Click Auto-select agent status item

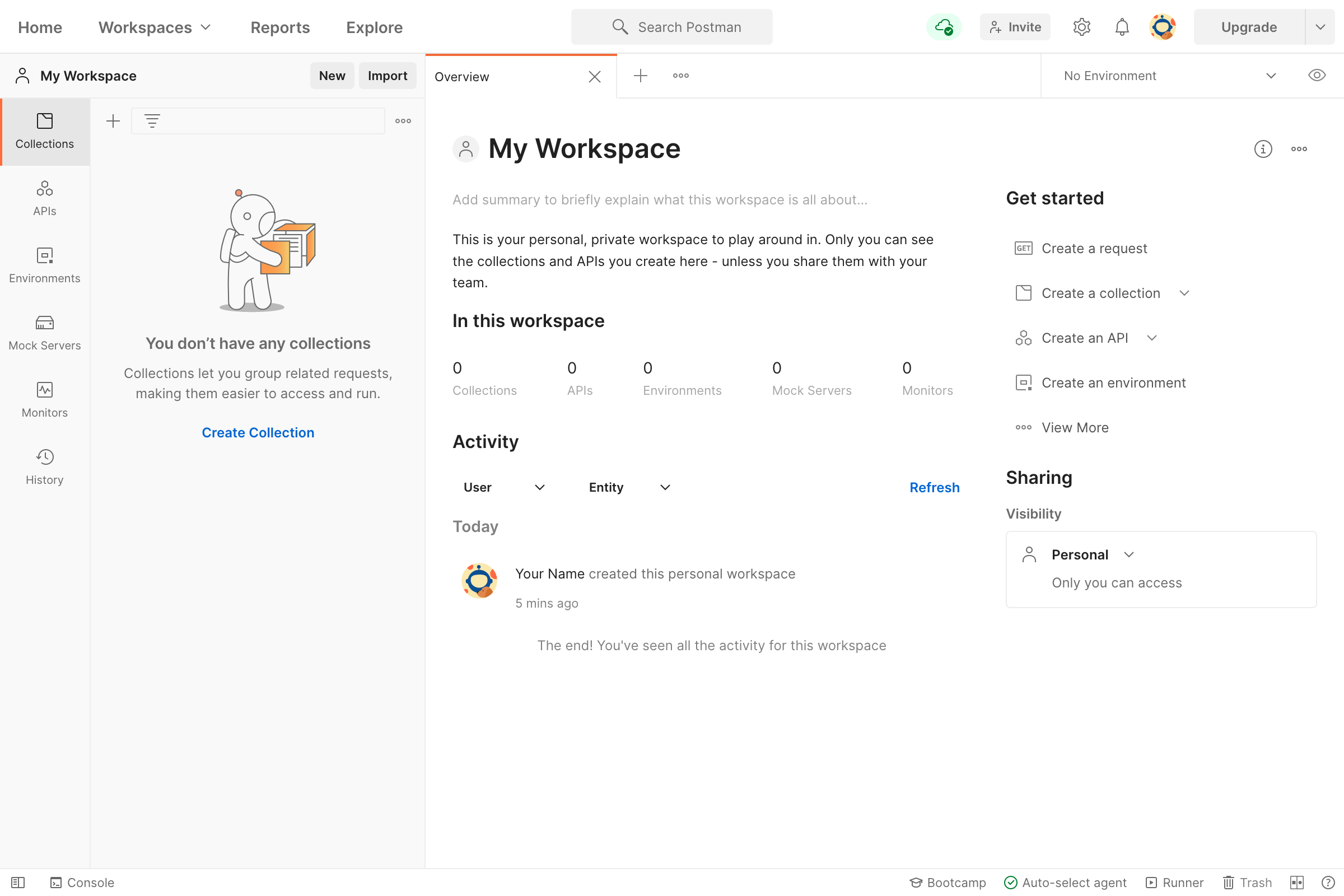1065,883
